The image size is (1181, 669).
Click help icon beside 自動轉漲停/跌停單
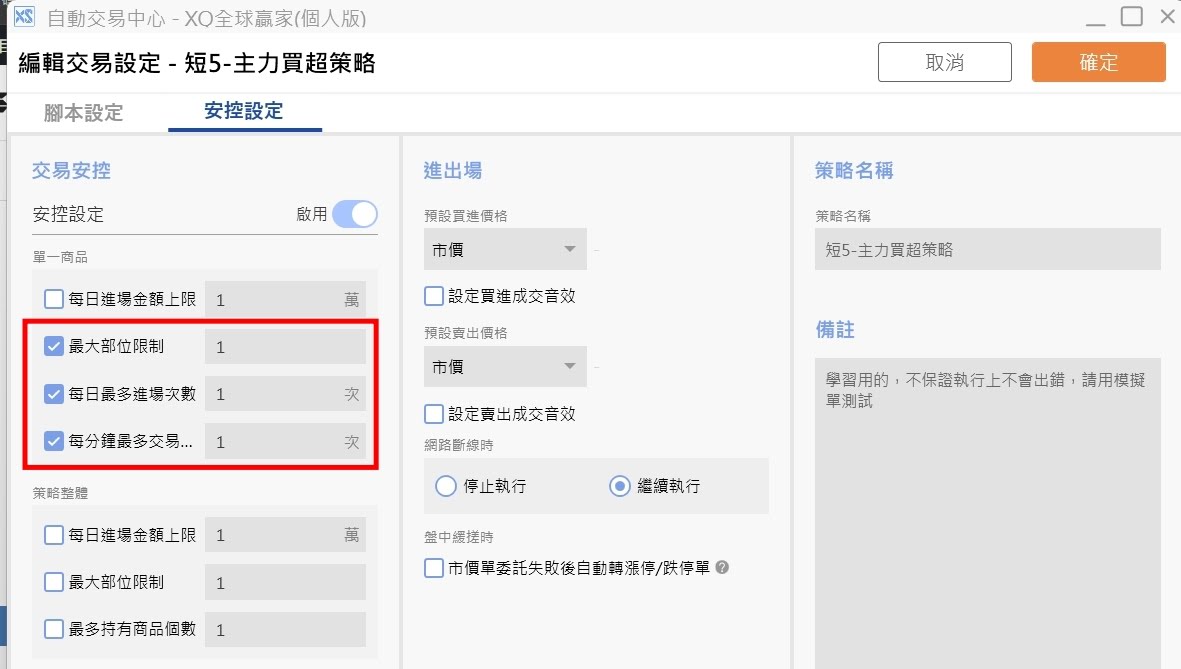point(722,567)
